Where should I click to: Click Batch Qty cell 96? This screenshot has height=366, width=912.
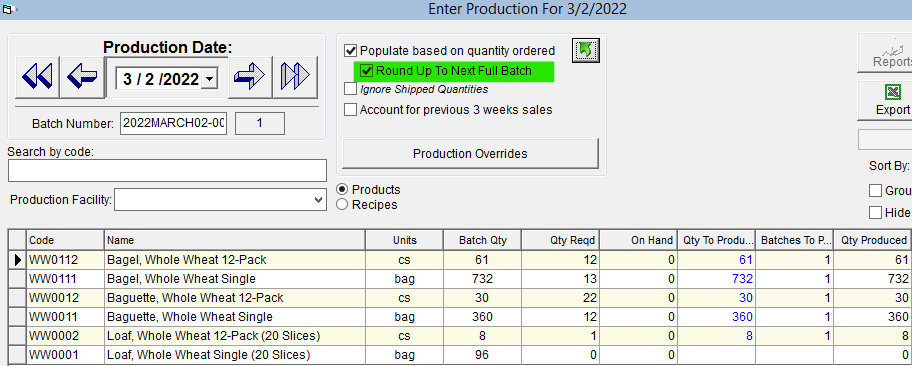pos(482,355)
